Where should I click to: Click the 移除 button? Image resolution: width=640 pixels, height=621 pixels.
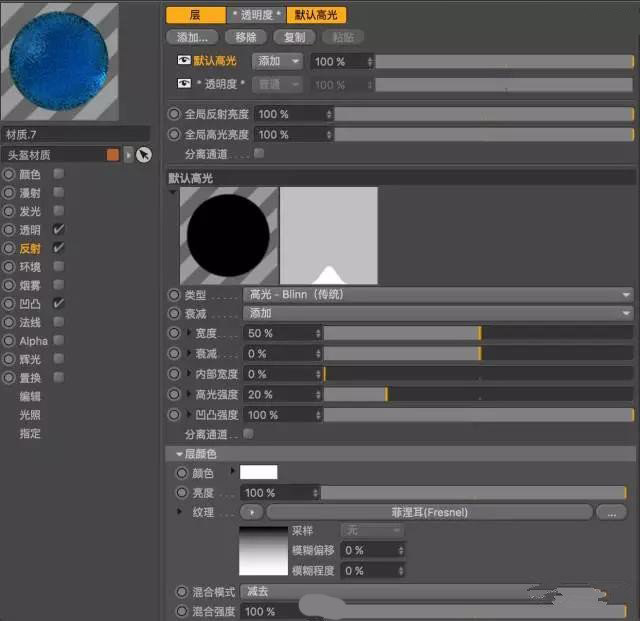tap(246, 38)
